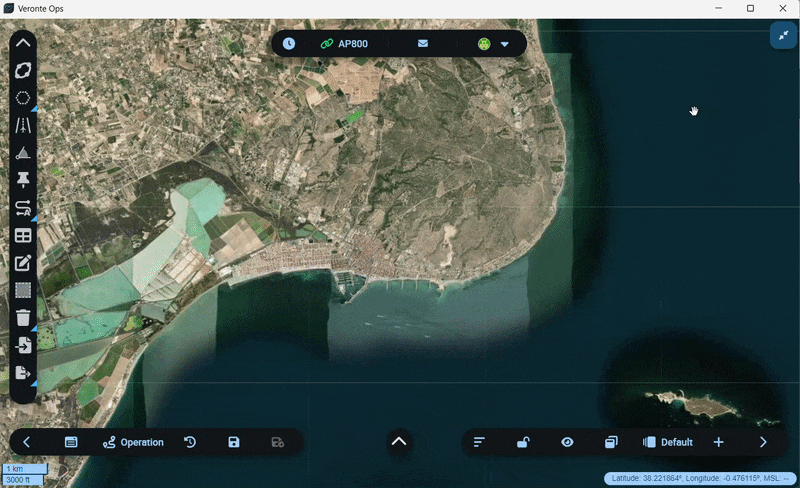Add a new workspace with plus button
This screenshot has width=800, height=488.
718,442
